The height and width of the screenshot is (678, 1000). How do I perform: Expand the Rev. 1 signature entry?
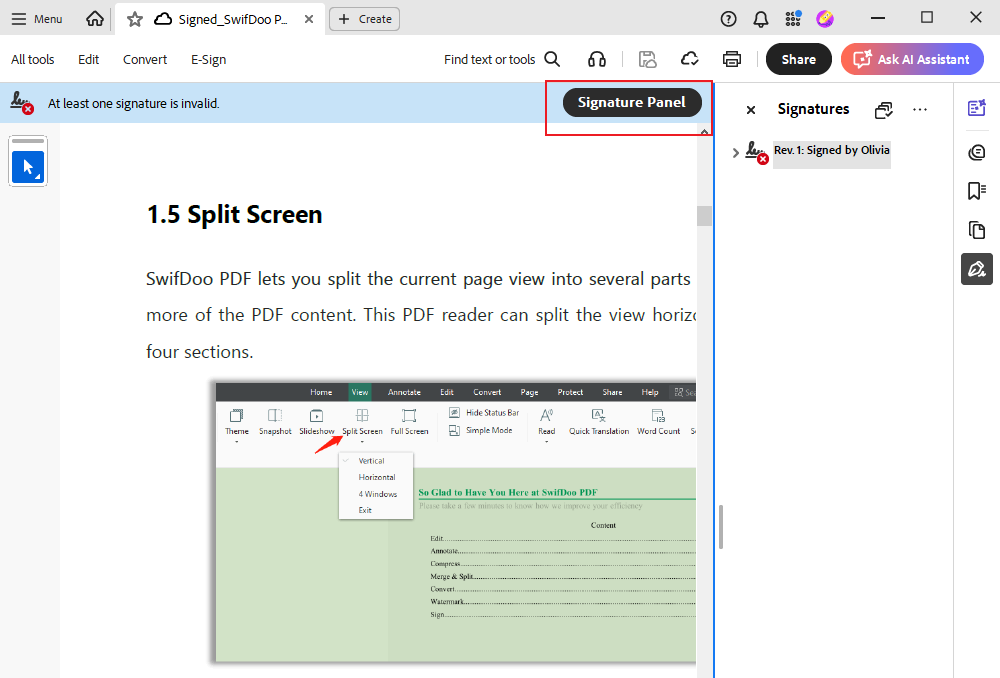[735, 152]
